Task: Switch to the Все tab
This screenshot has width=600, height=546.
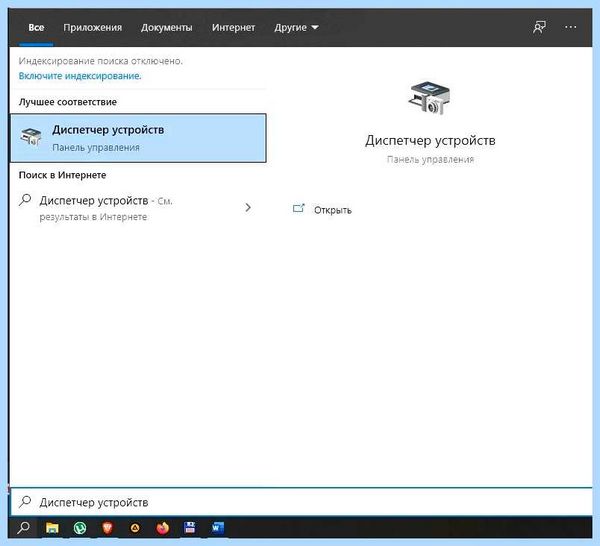Action: (36, 28)
